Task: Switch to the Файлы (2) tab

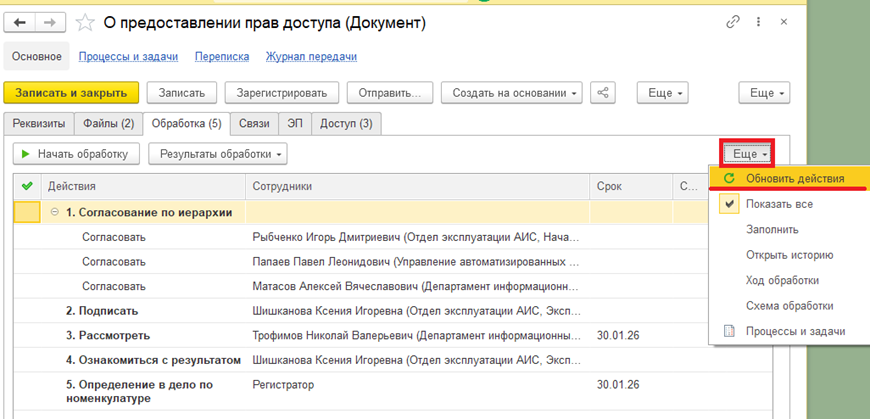Action: pos(108,124)
